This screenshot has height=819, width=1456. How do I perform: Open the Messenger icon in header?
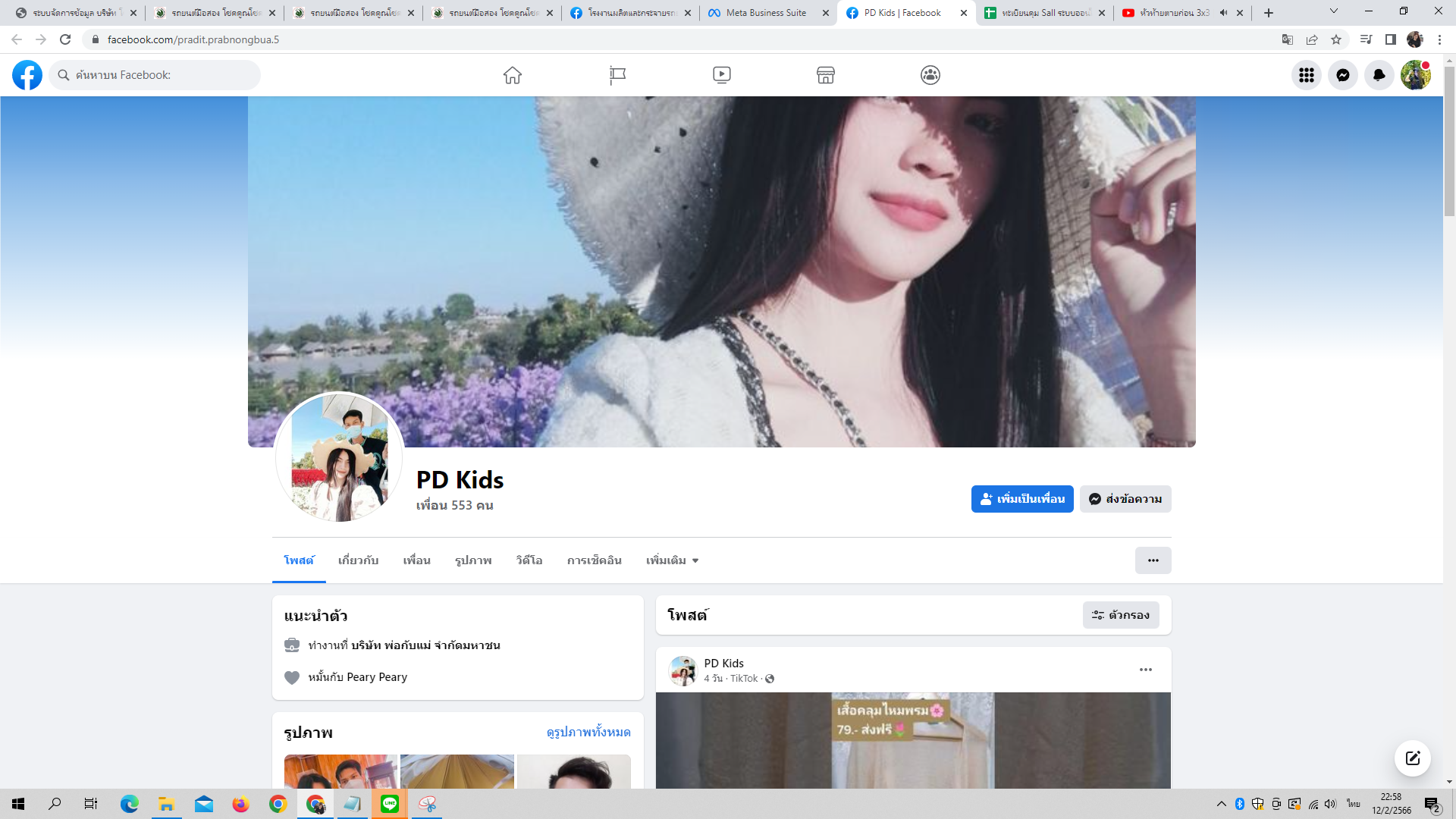click(1343, 75)
